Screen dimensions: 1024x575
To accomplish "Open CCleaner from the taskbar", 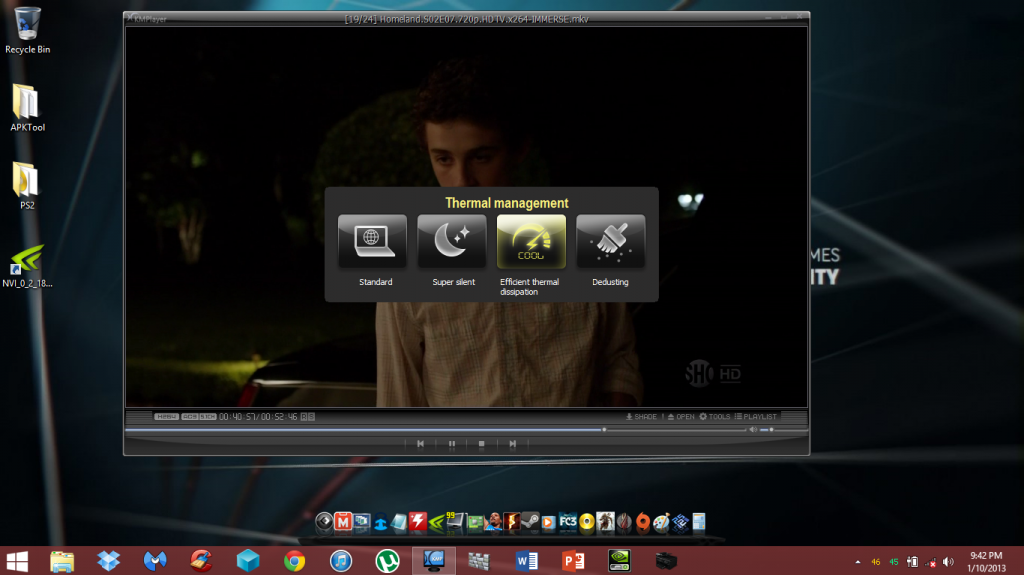I will click(201, 561).
